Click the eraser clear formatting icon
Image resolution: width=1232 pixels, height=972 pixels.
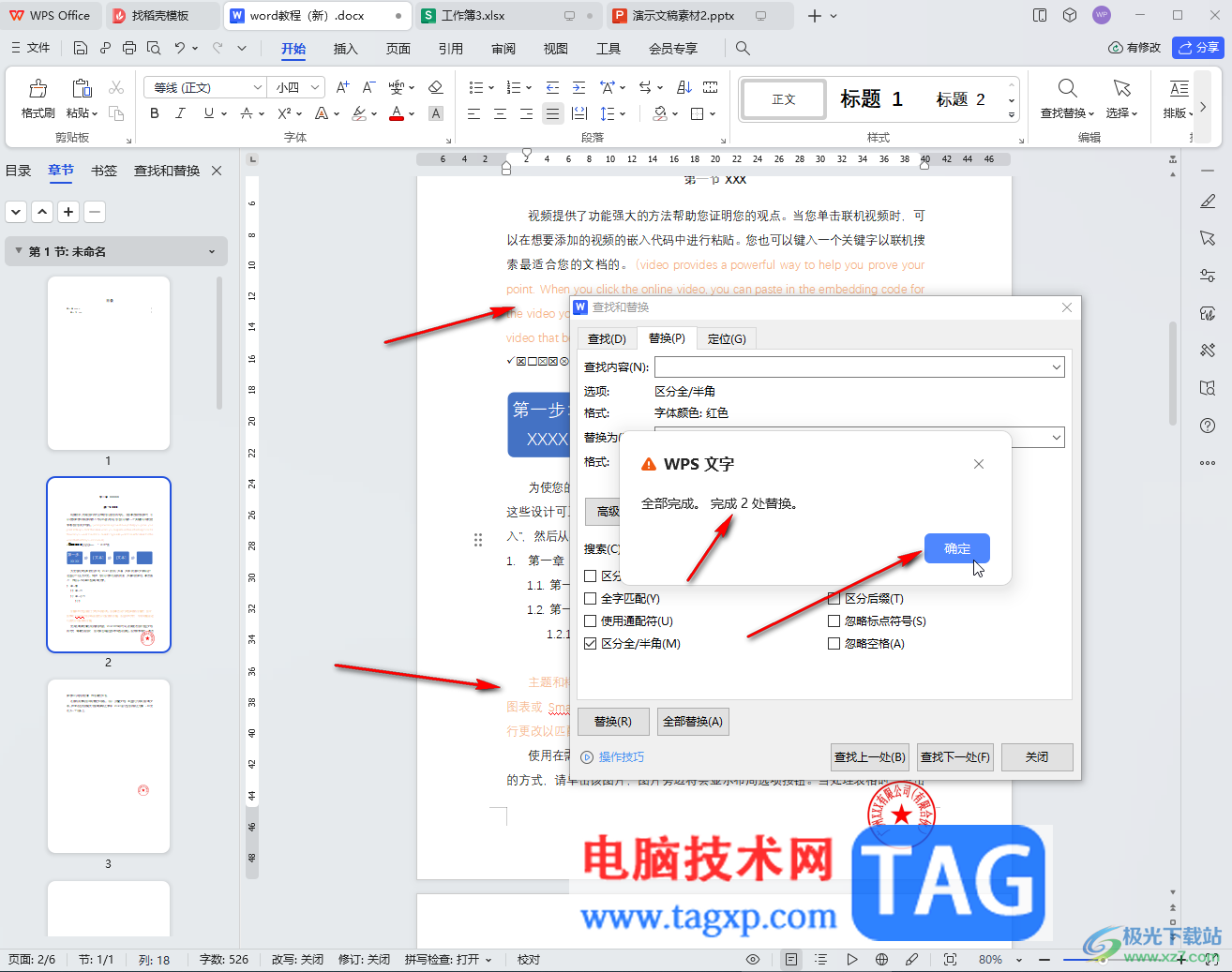tap(435, 87)
